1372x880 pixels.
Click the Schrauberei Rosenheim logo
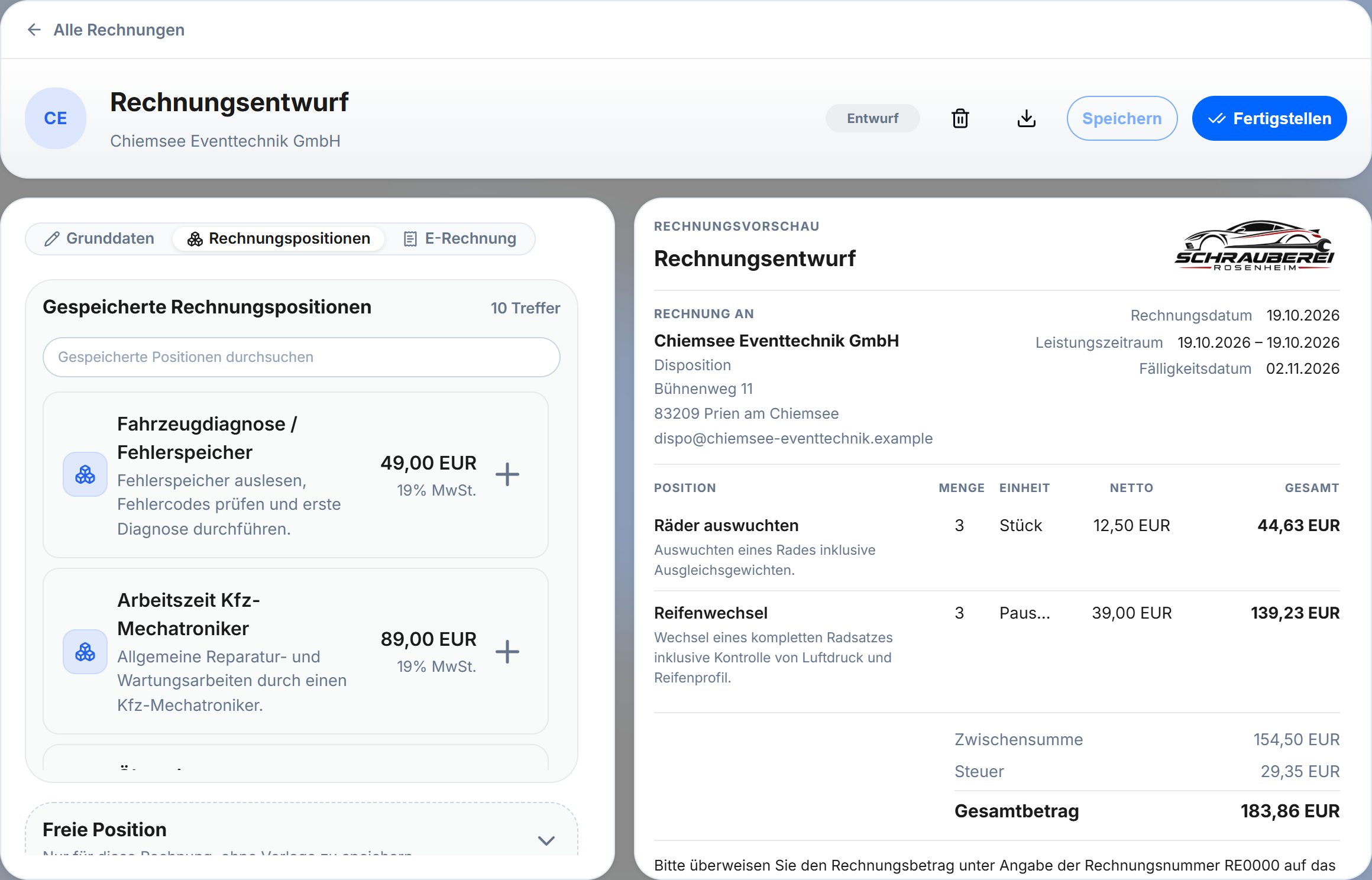[1254, 245]
